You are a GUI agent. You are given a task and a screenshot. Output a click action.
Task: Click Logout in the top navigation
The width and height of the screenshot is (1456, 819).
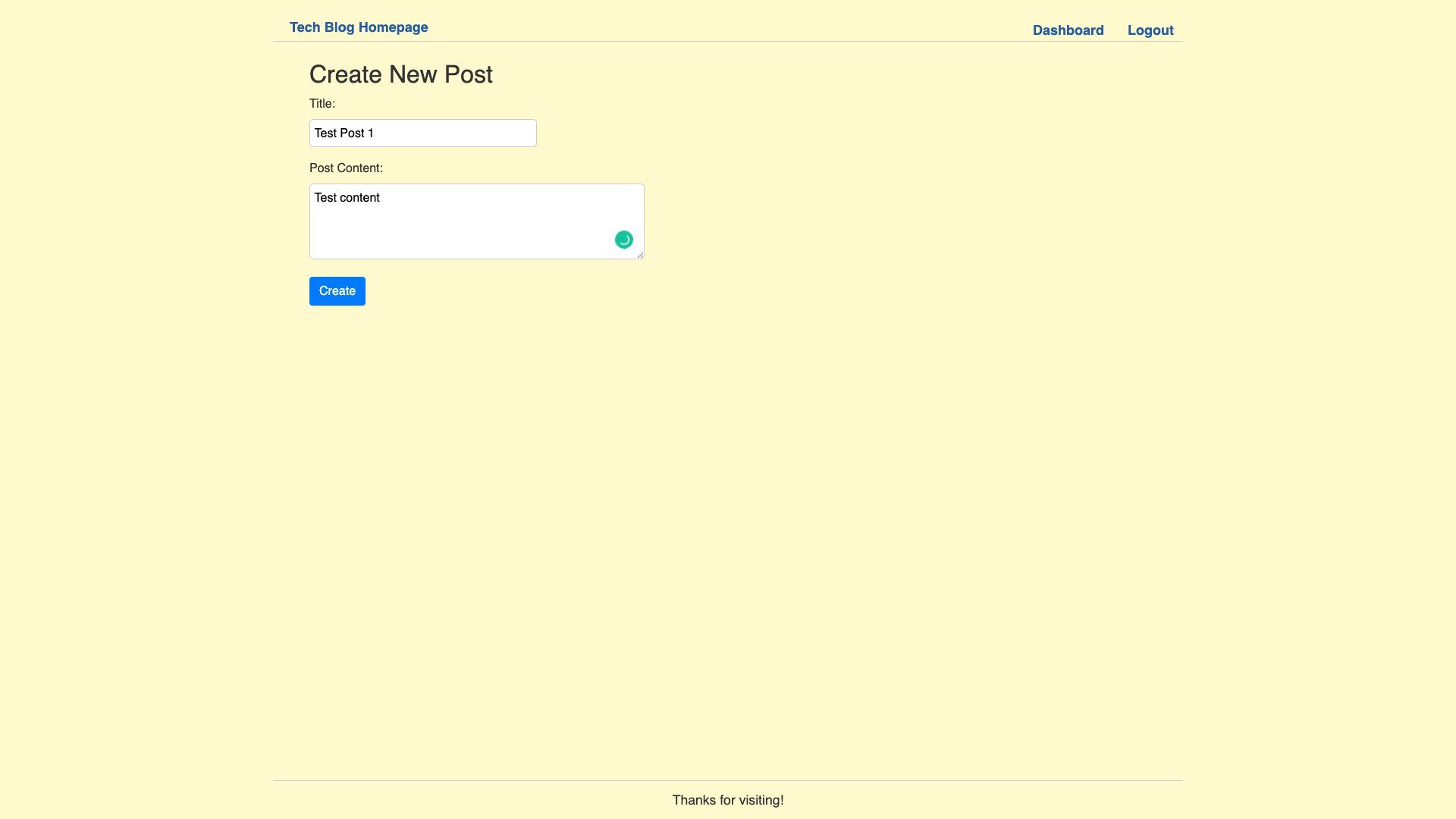point(1150,30)
